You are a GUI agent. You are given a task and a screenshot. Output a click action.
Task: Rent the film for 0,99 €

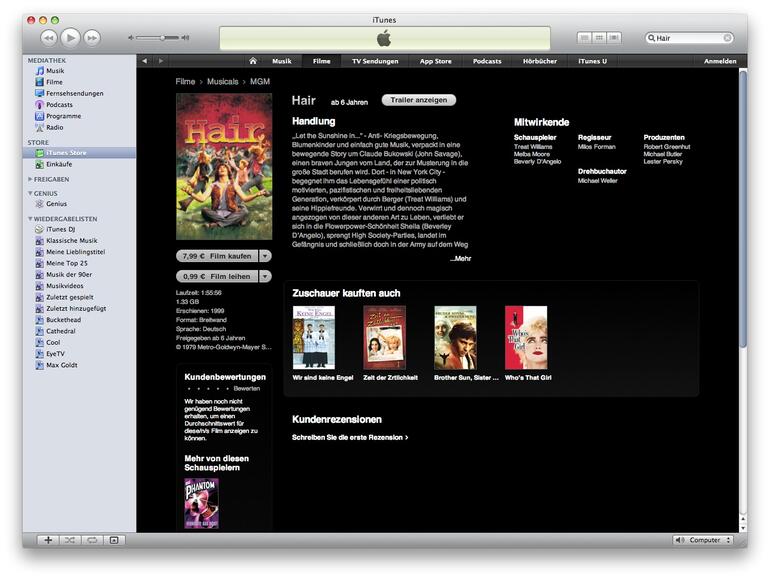(217, 276)
